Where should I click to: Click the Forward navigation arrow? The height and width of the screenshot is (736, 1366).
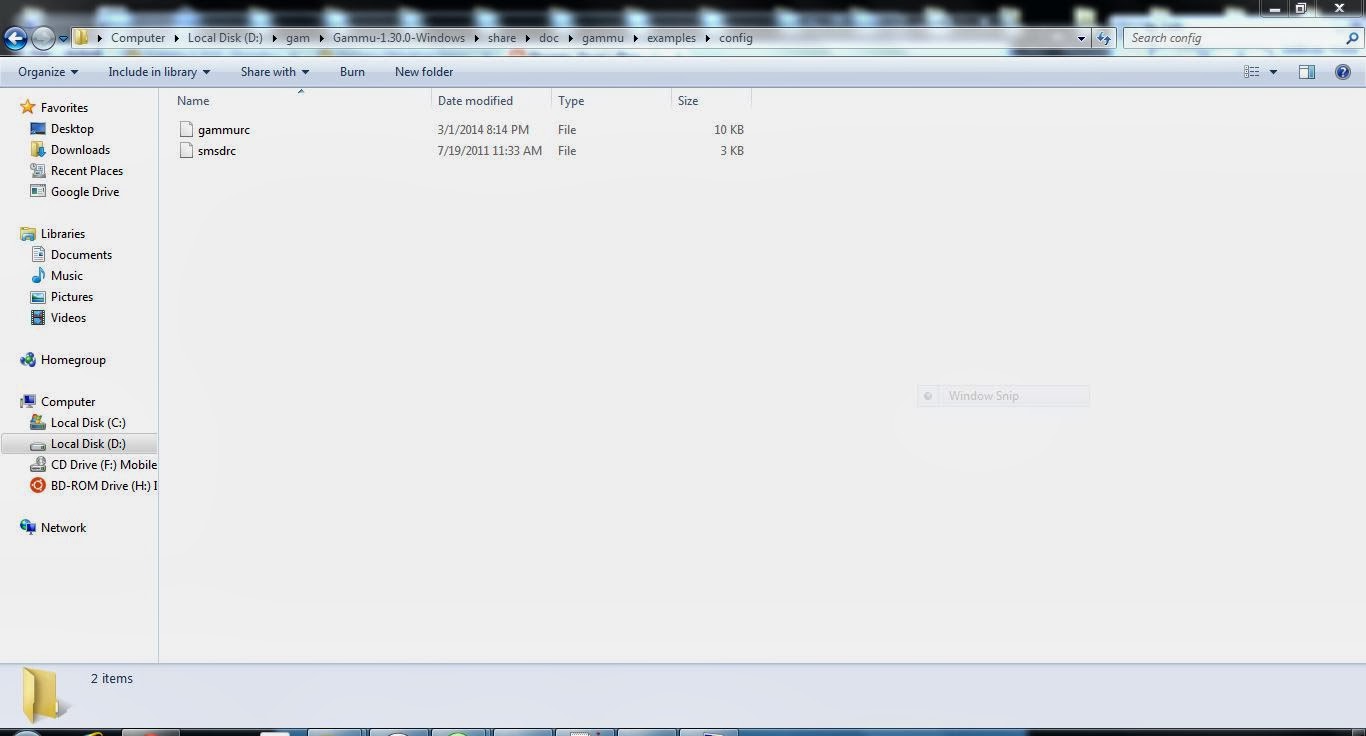point(43,39)
